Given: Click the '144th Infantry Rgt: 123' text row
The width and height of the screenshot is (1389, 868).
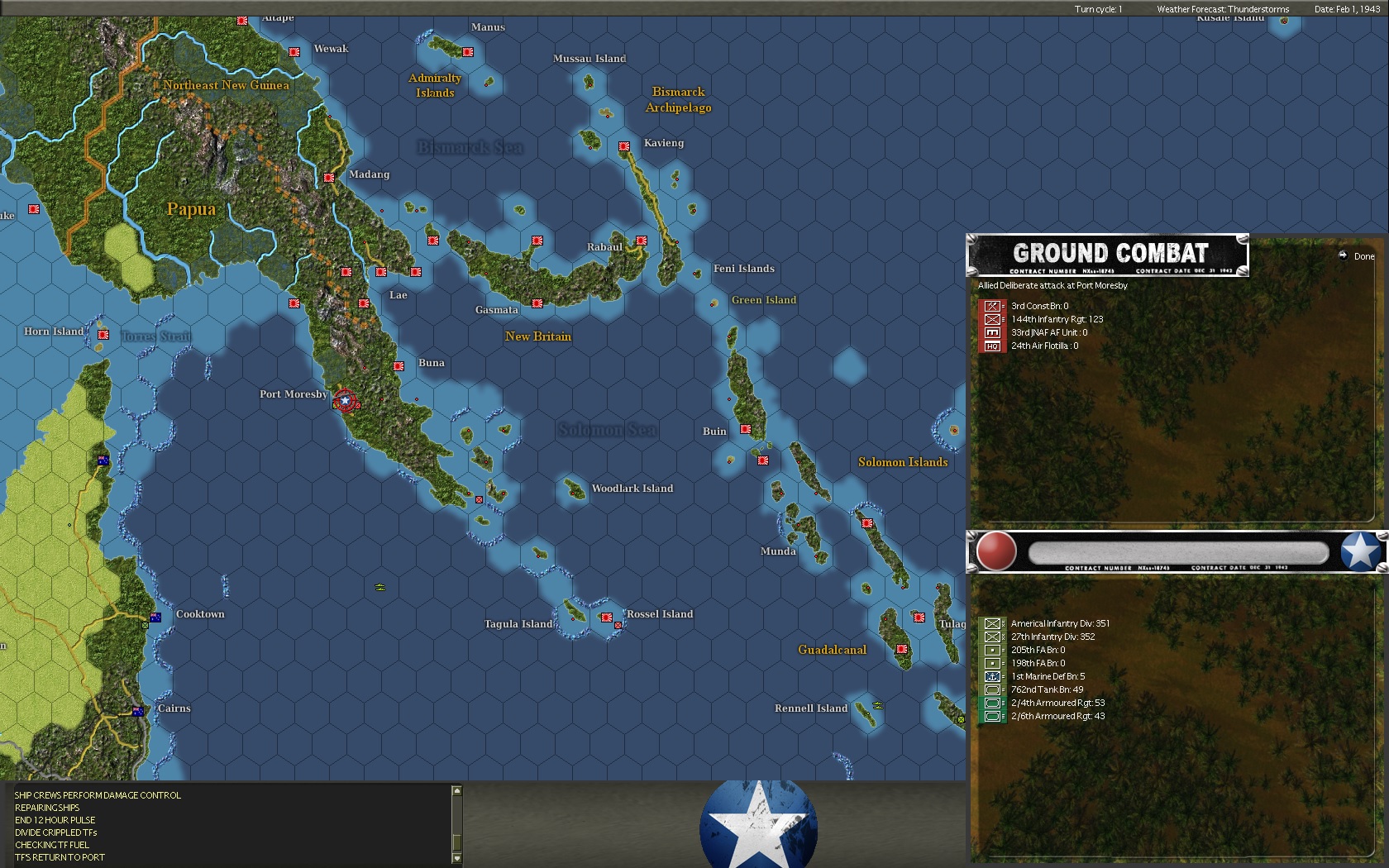Looking at the screenshot, I should tap(1057, 319).
